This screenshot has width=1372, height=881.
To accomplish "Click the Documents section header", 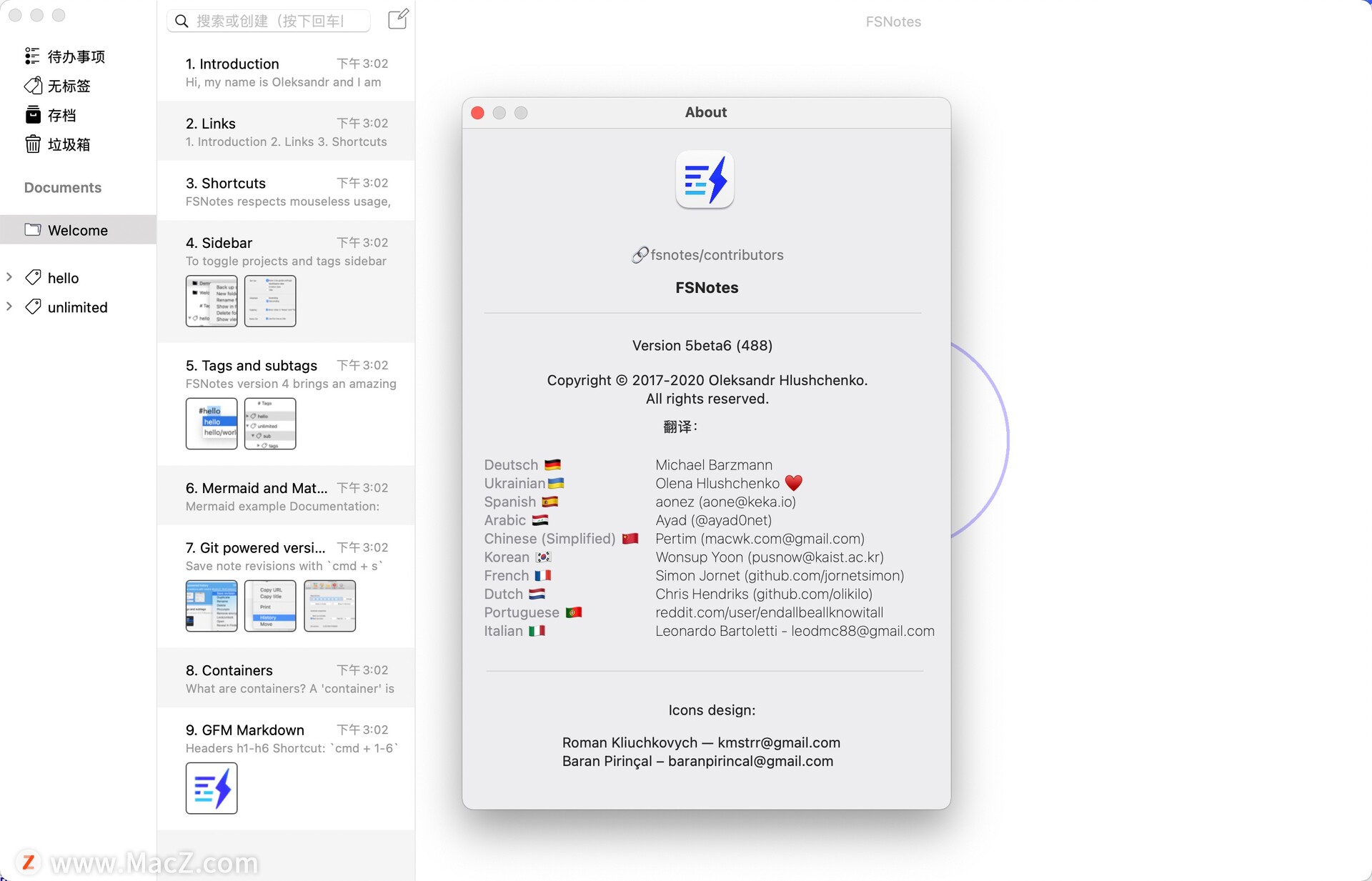I will tap(63, 187).
